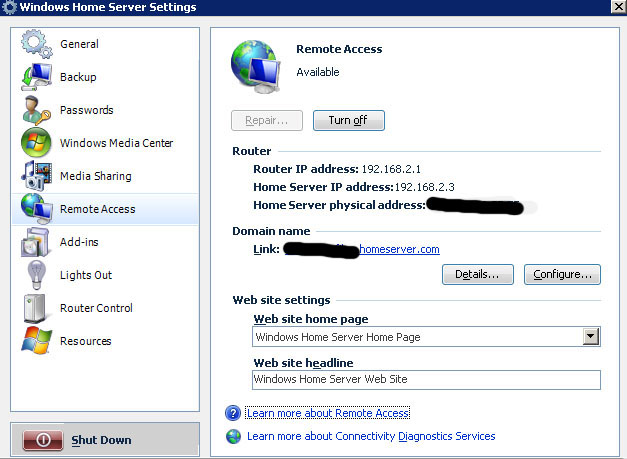Click the Home Server physical address label

339,205
